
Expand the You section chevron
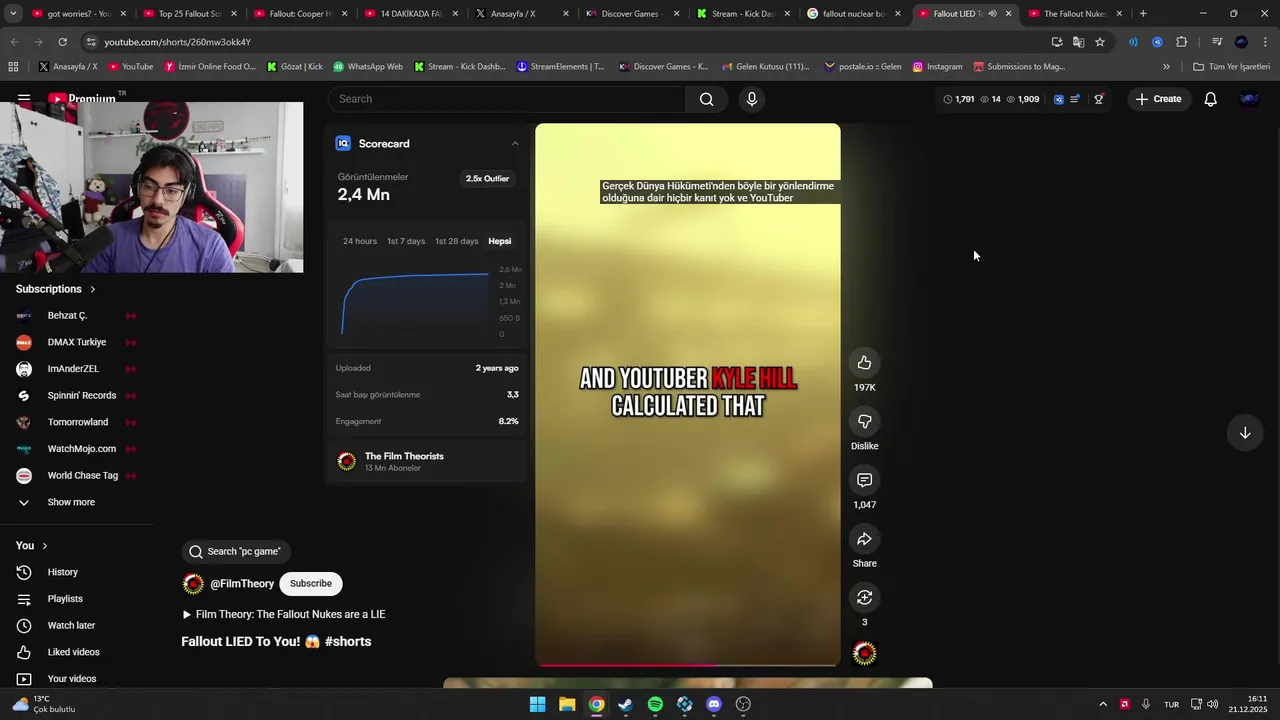coord(44,546)
